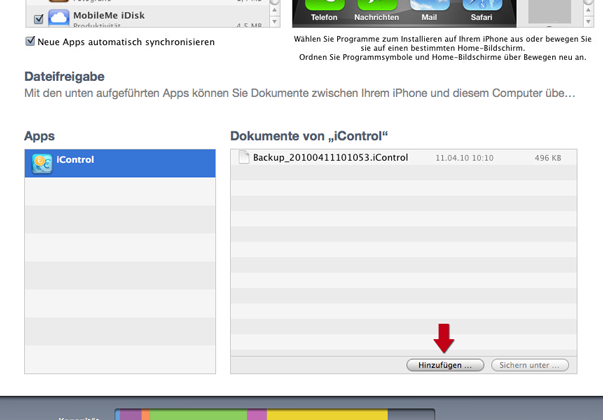Click the gray home screen page thumbnail
The width and height of the screenshot is (603, 420).
tap(549, 12)
